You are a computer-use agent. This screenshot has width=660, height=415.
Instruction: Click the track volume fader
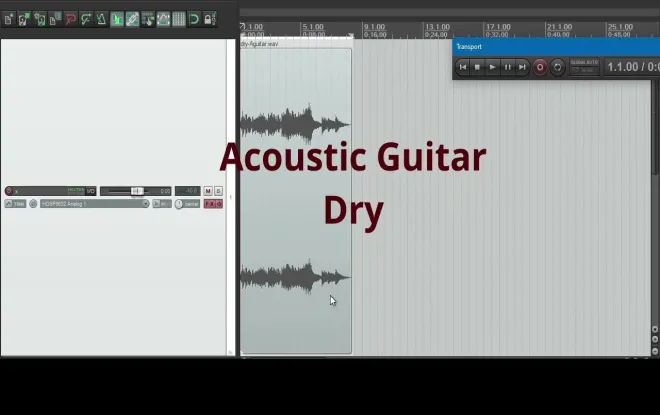coord(136,191)
